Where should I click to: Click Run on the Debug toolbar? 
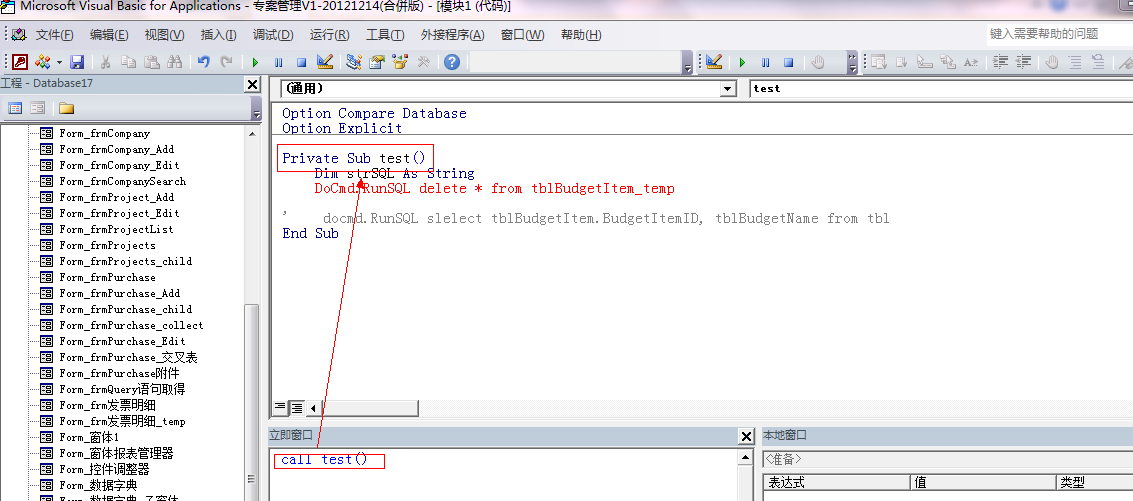[x=742, y=62]
